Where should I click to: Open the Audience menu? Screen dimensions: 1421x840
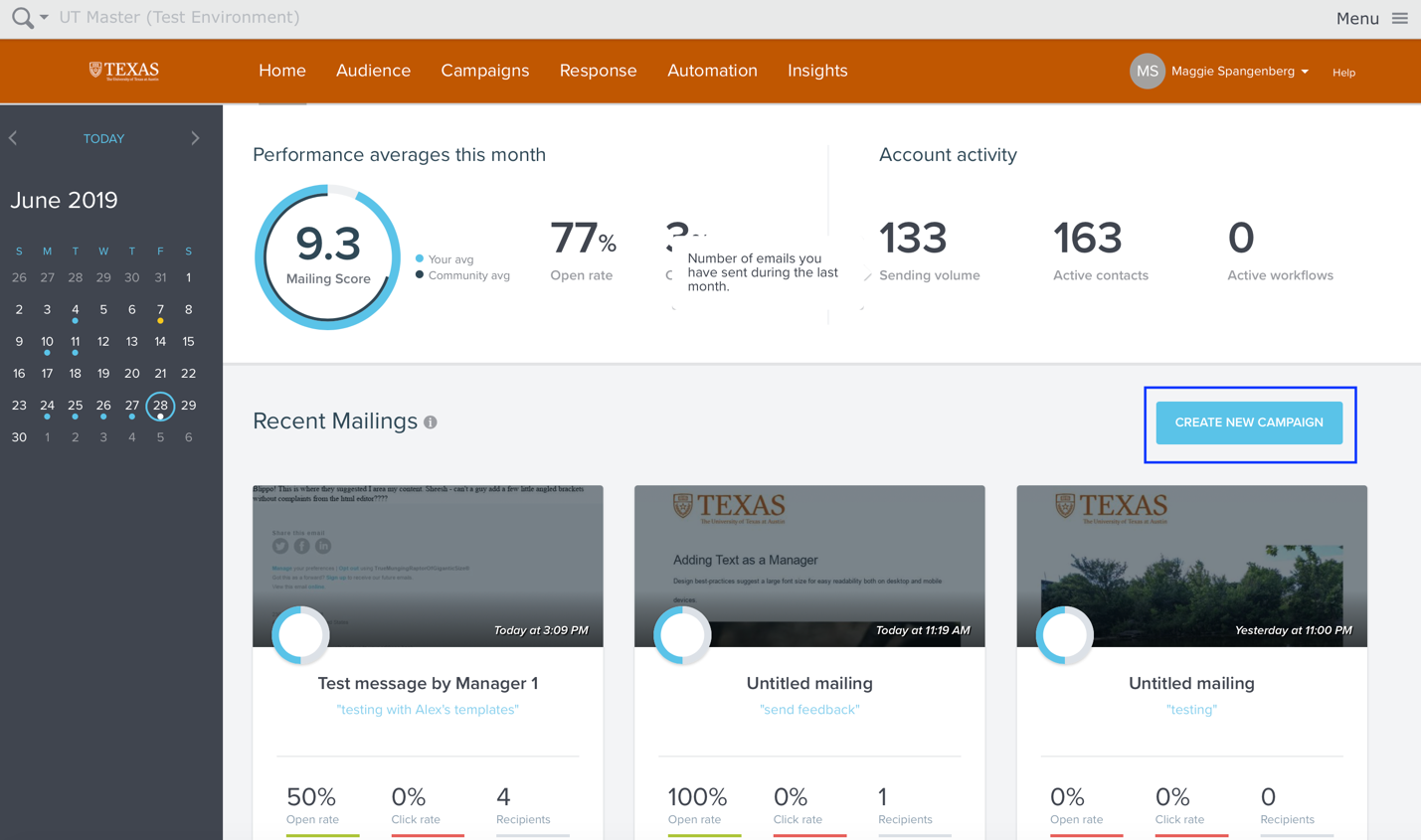pyautogui.click(x=373, y=71)
